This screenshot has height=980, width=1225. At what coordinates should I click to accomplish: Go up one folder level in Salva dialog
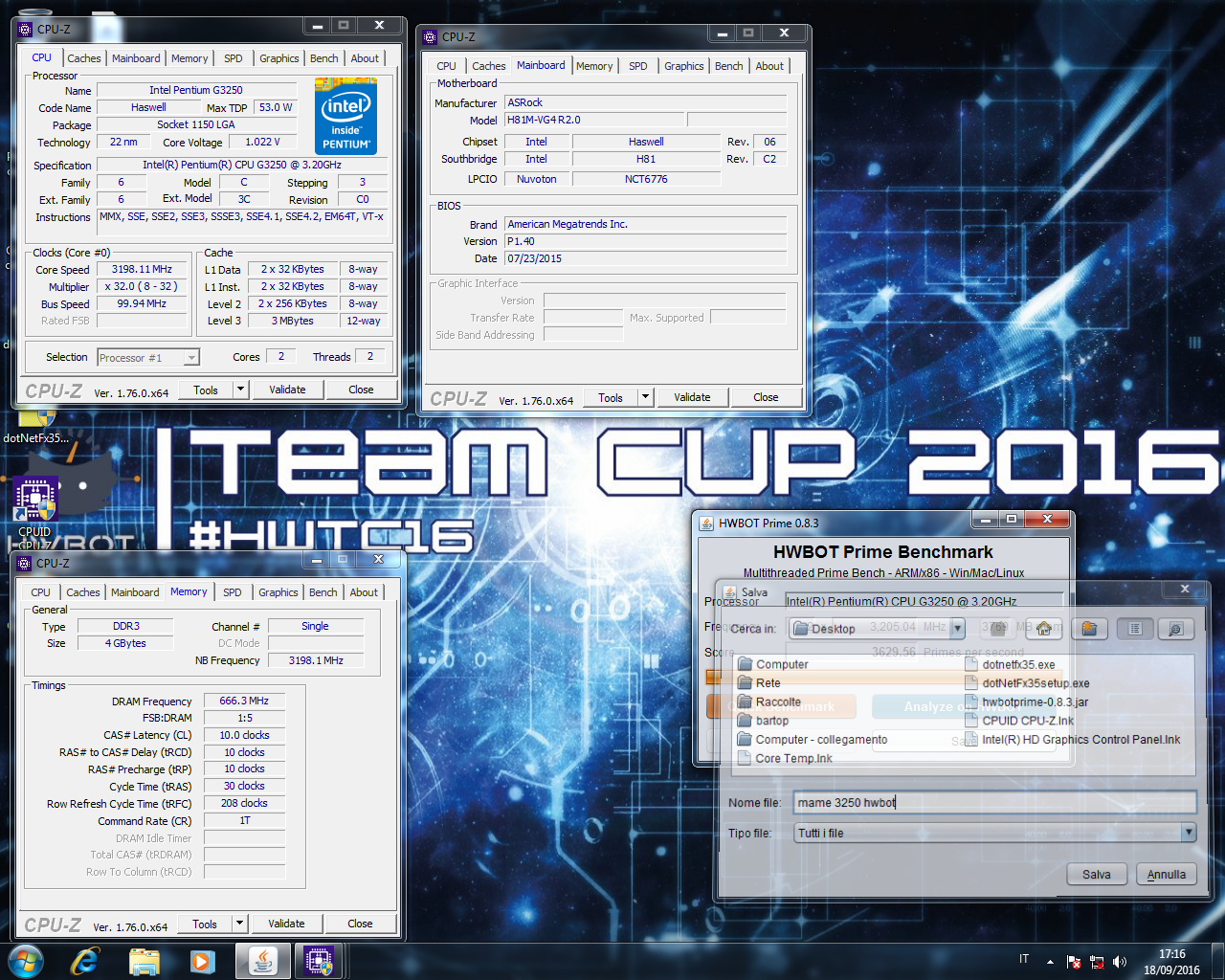pos(997,628)
